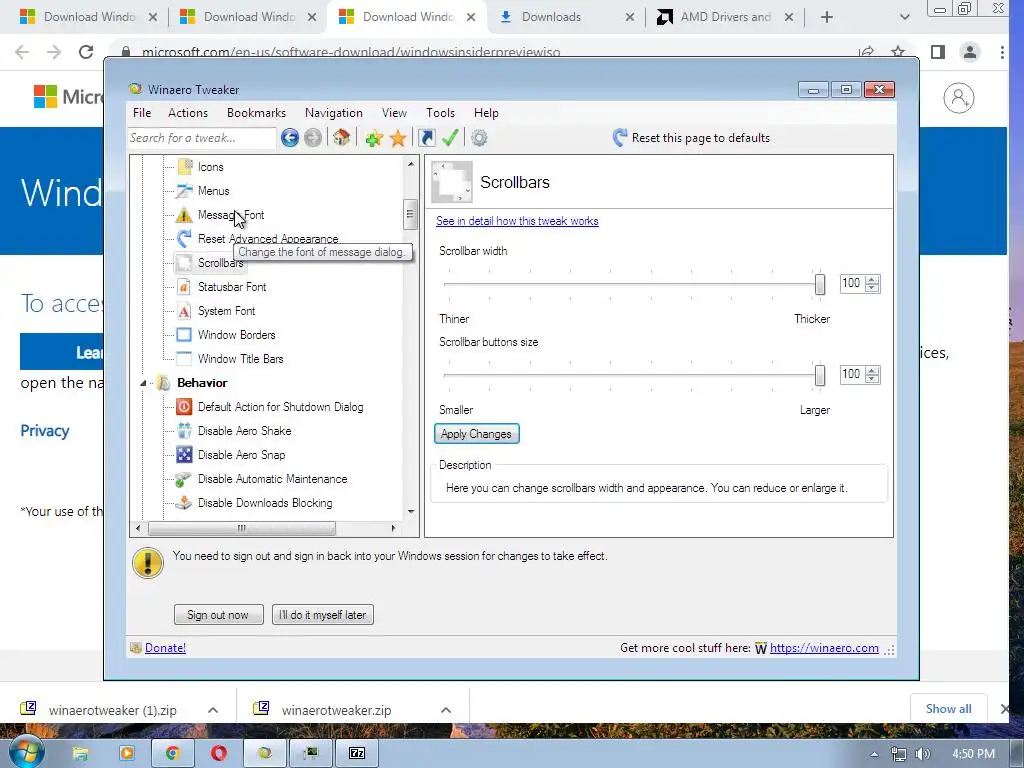Open the Donate! link
This screenshot has width=1024, height=768.
point(165,648)
